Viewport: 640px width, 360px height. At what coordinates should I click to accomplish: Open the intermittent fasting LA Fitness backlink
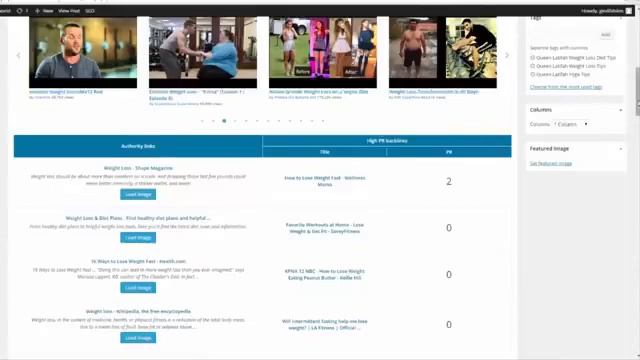point(325,325)
